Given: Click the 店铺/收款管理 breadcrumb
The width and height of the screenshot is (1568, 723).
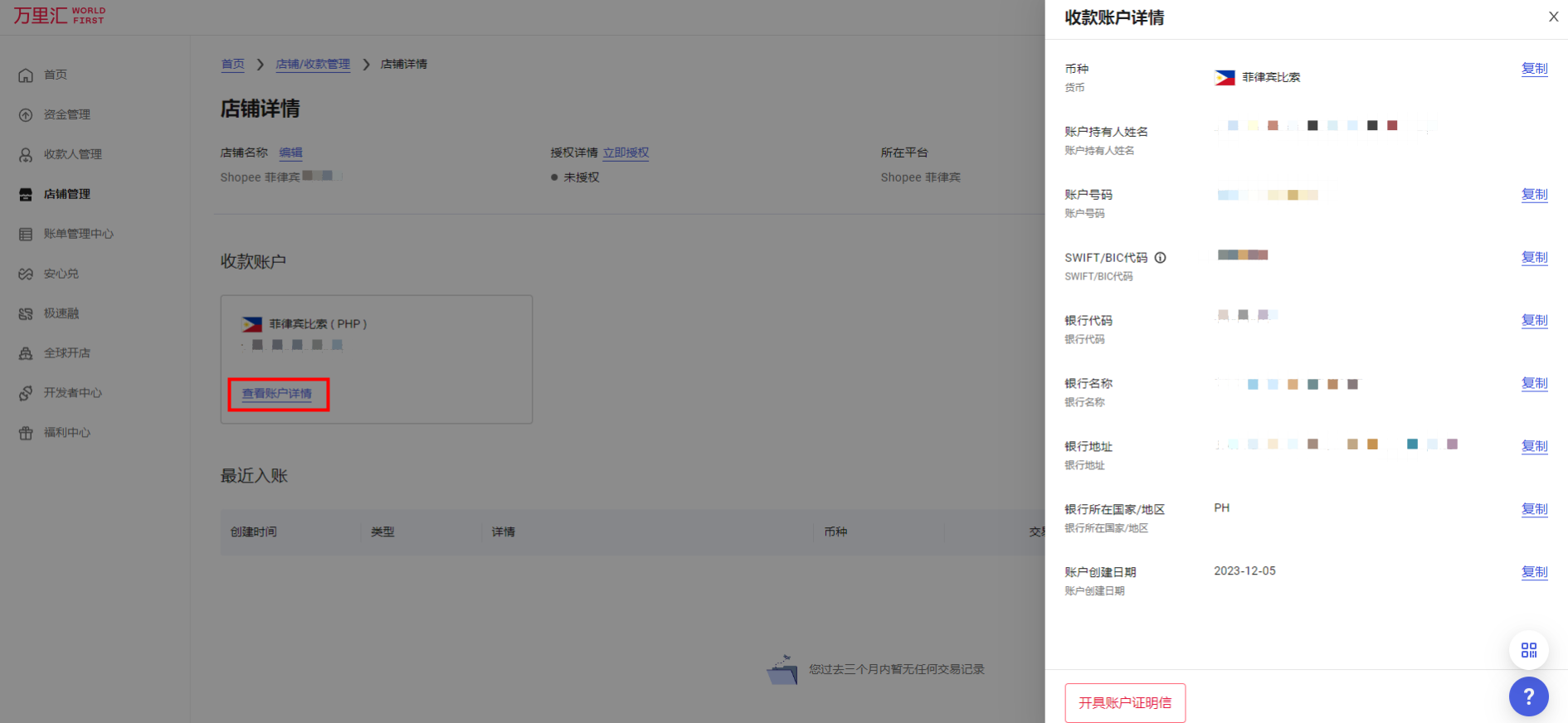Looking at the screenshot, I should point(313,64).
